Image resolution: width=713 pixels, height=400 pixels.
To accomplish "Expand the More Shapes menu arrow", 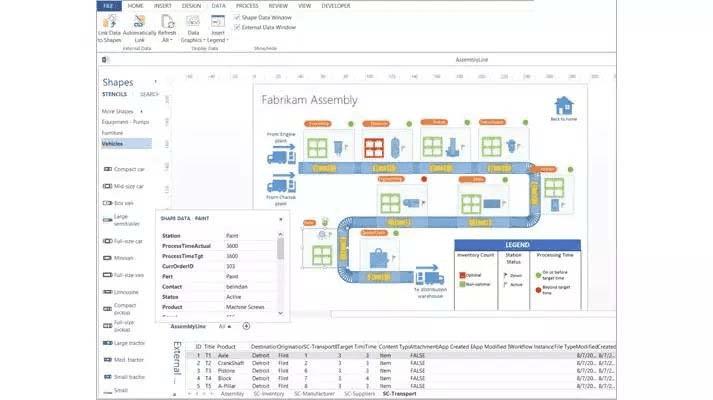I will (141, 111).
